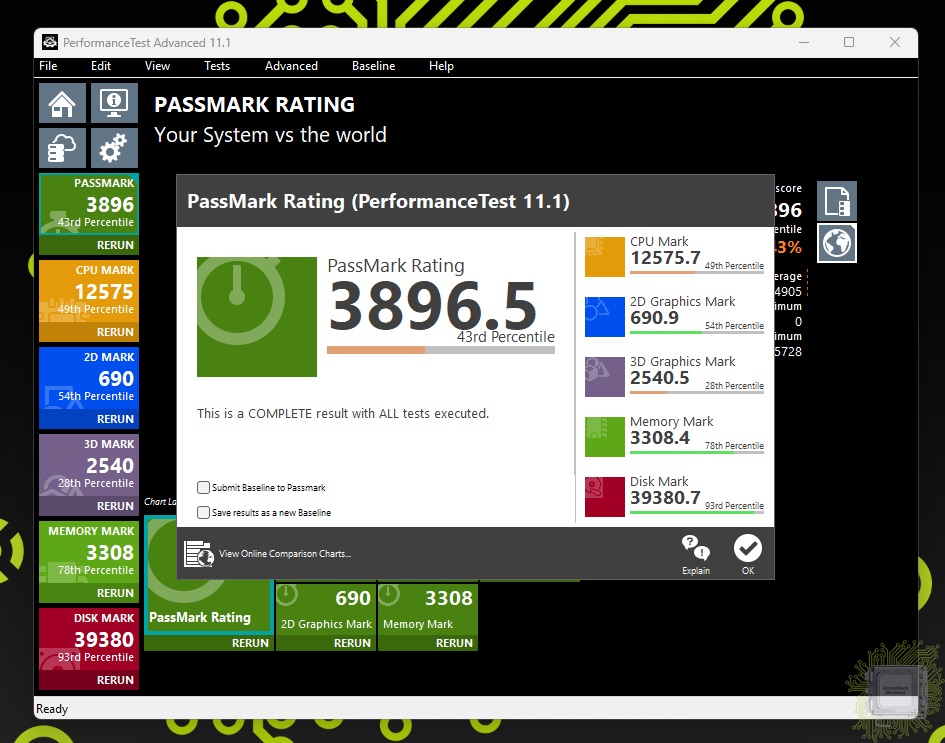945x743 pixels.
Task: Click View Online Comparison Charts link
Action: pyautogui.click(x=284, y=554)
